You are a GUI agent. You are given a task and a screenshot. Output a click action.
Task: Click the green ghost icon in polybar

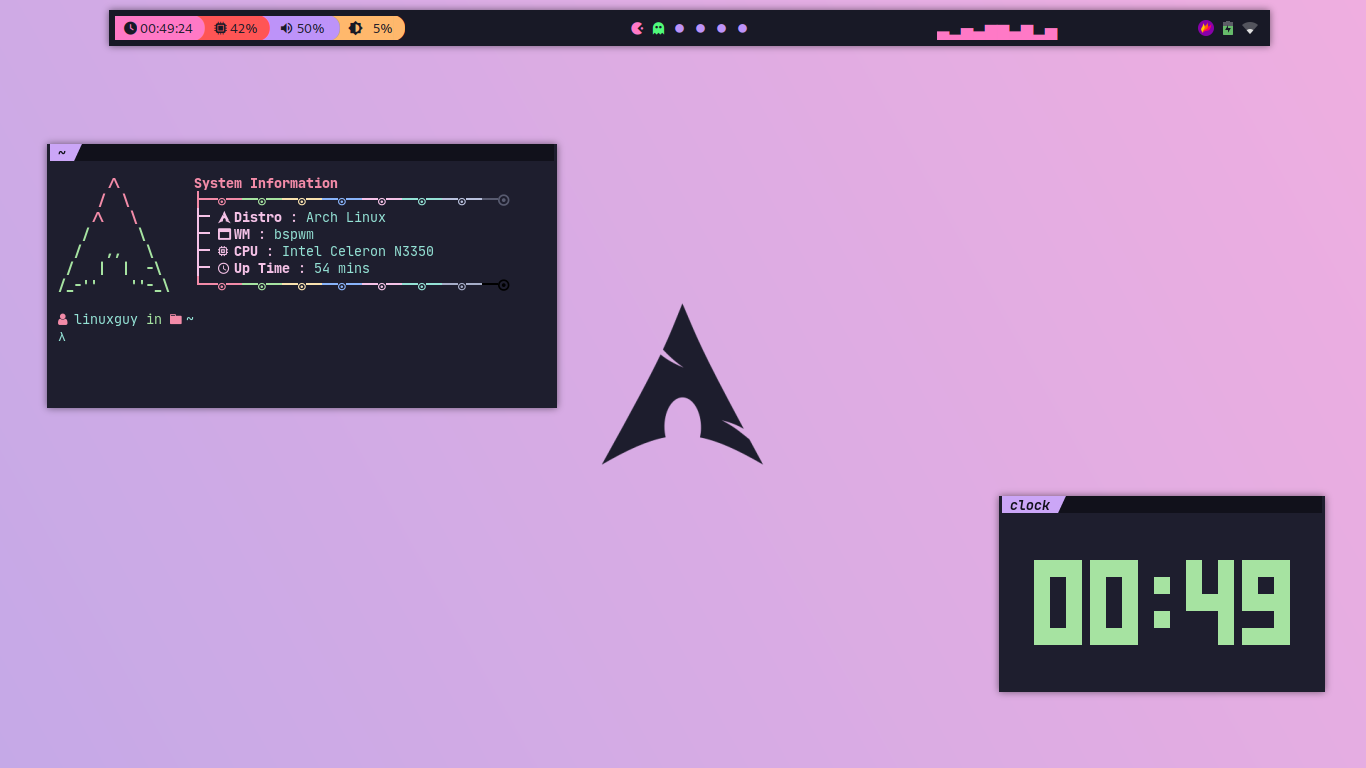tap(658, 28)
